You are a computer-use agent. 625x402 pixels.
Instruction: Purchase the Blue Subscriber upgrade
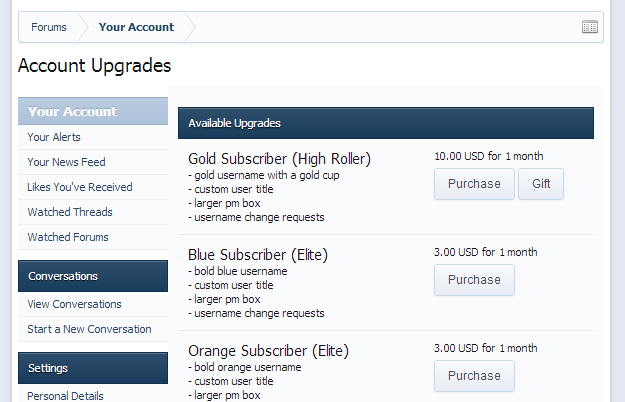click(x=474, y=280)
